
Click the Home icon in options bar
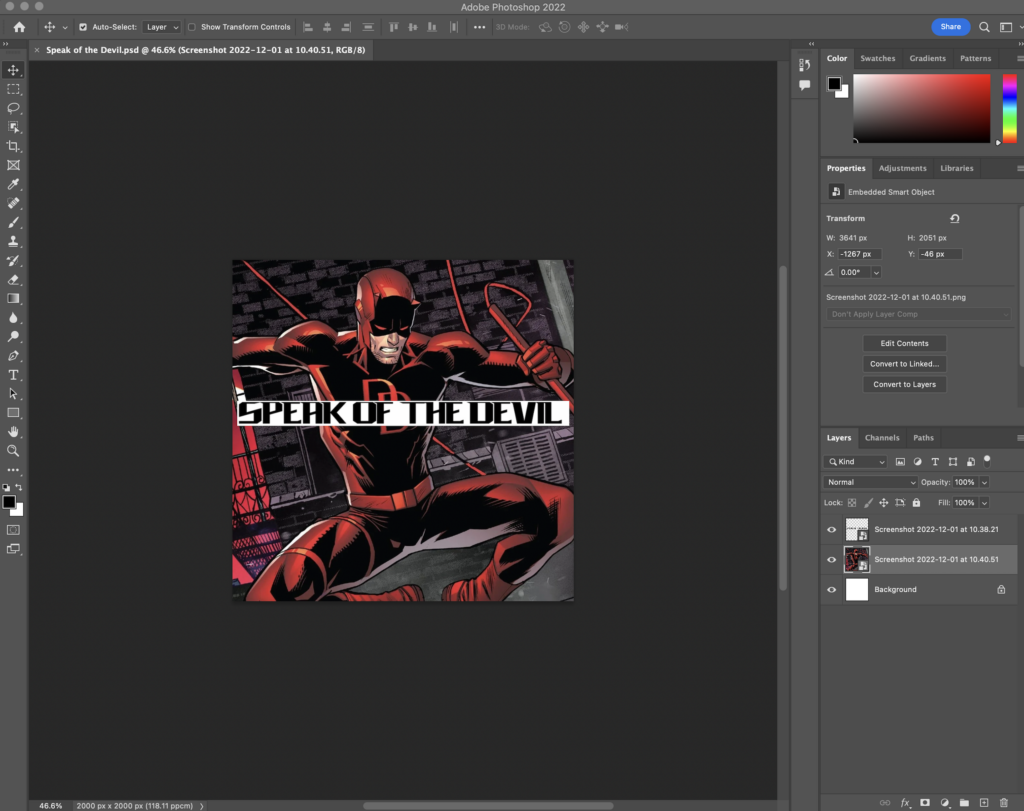[x=19, y=27]
